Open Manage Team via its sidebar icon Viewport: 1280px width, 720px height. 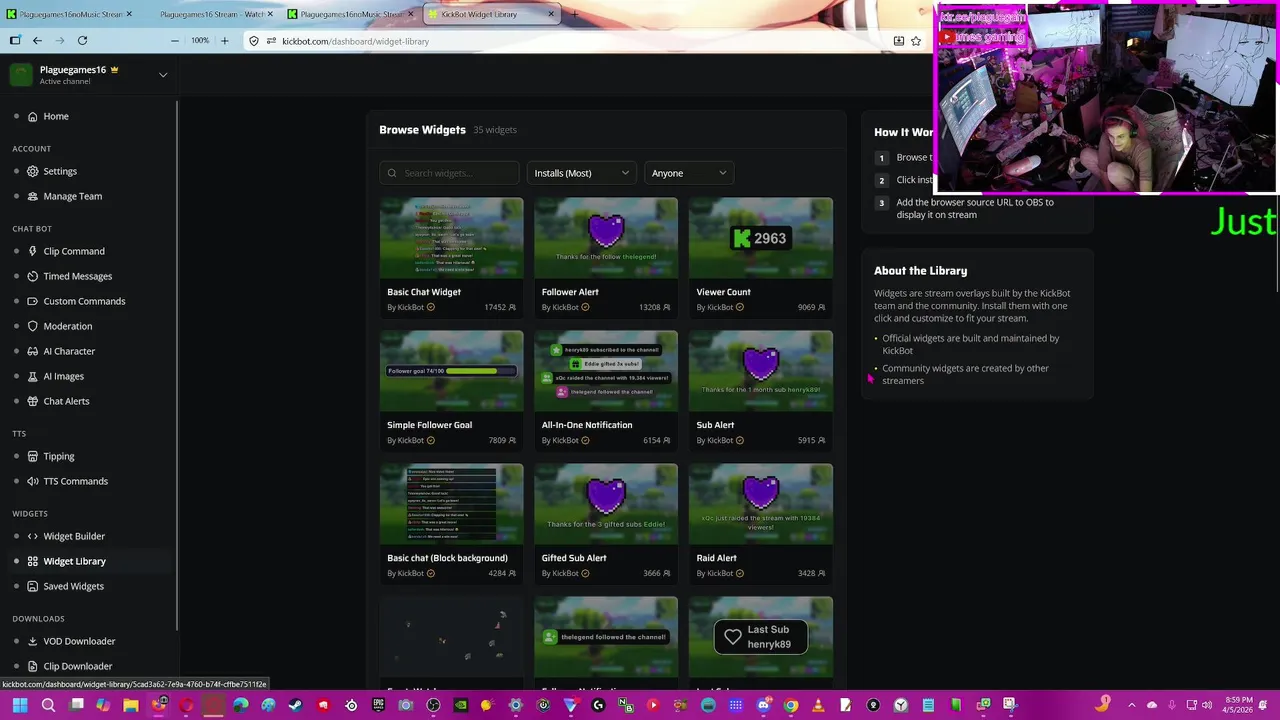tap(33, 196)
